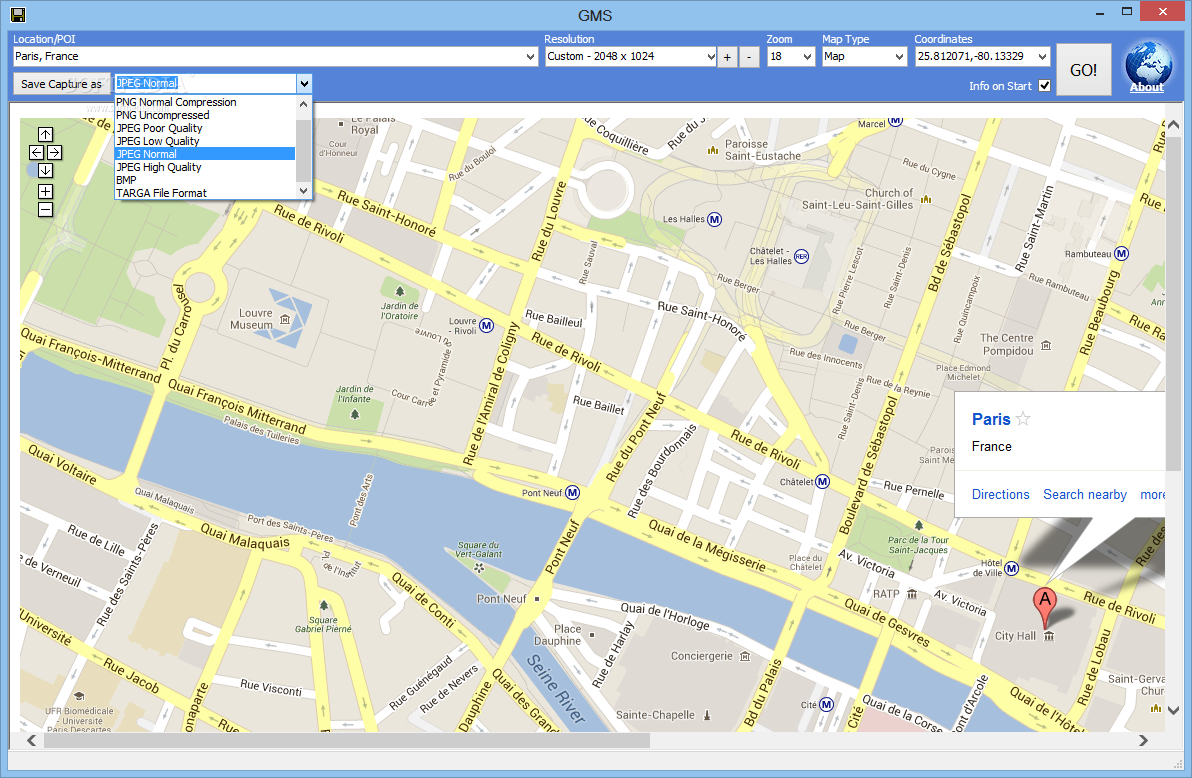Click vertical scrollbar down arrow

point(1173,710)
